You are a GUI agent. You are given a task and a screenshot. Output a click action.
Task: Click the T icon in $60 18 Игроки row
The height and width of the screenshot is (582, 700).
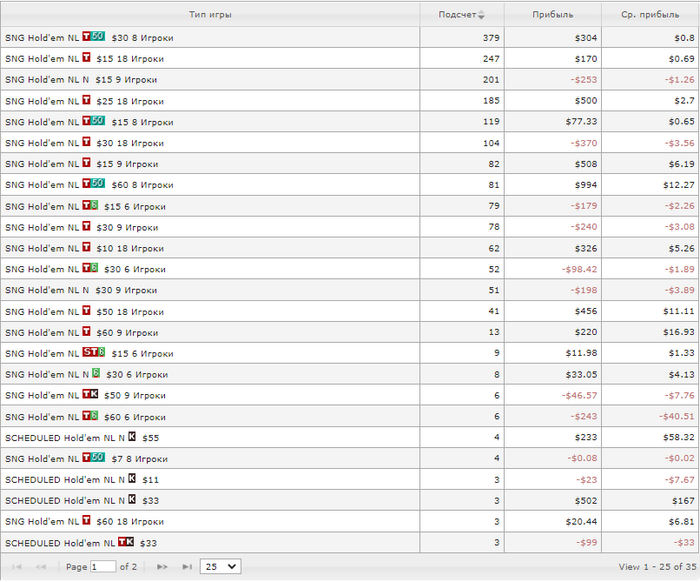86,520
